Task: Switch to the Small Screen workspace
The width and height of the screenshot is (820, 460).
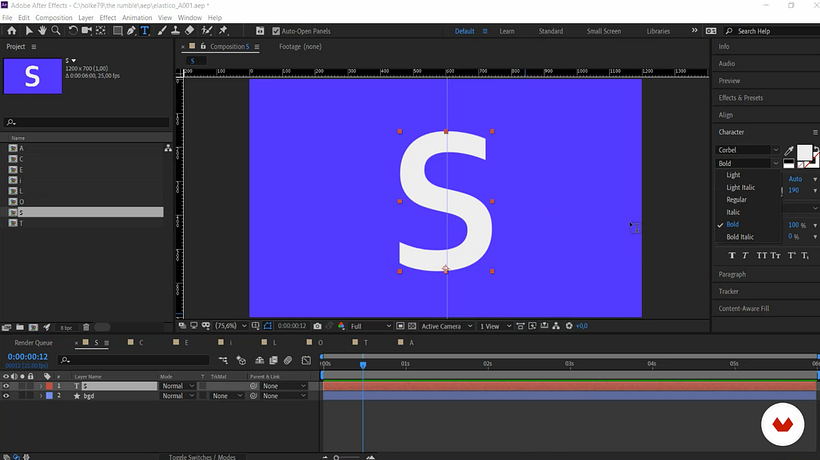Action: point(603,31)
